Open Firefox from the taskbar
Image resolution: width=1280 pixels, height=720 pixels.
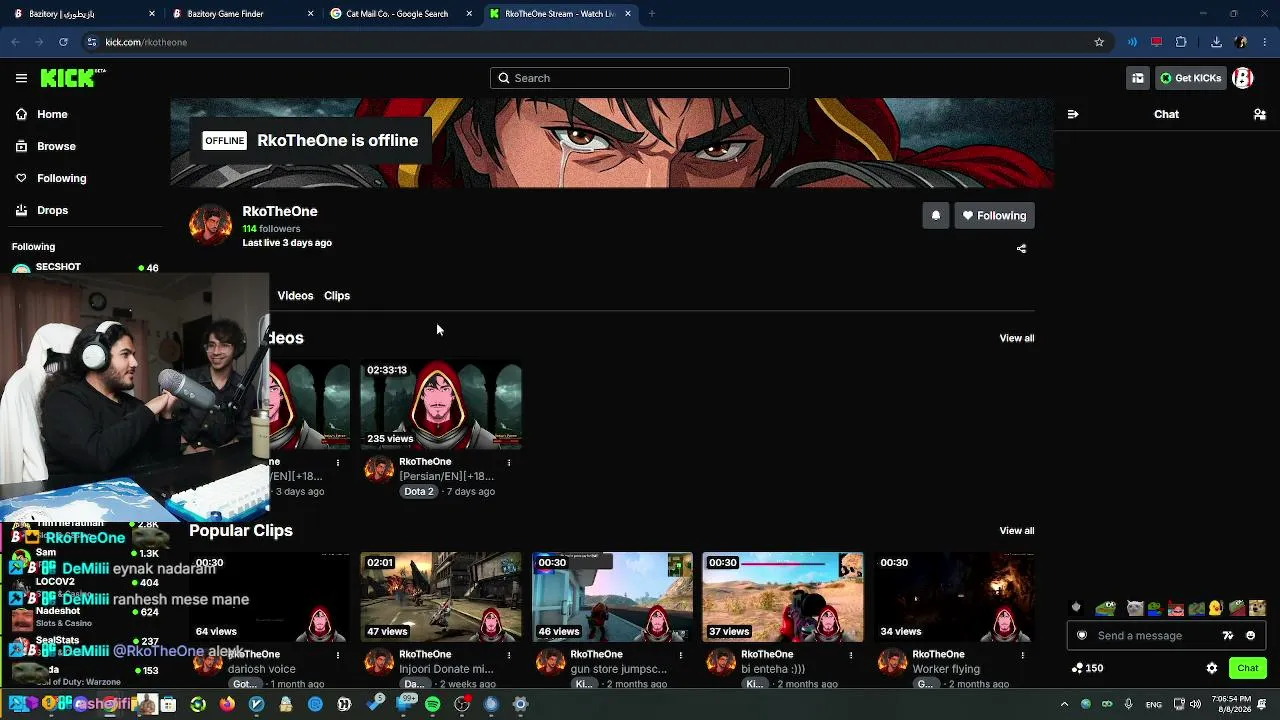tap(227, 704)
